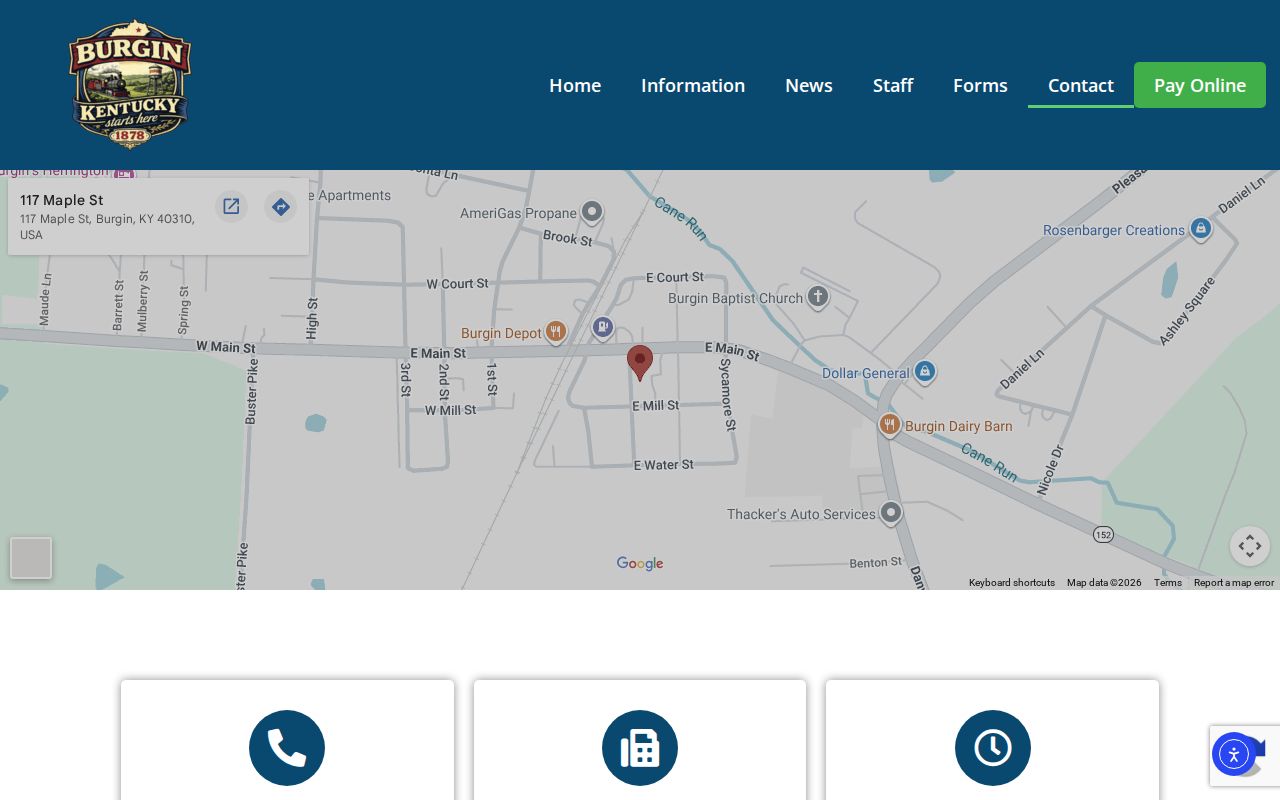Select the Dollar General shopping marker
This screenshot has height=800, width=1280.
(x=925, y=372)
